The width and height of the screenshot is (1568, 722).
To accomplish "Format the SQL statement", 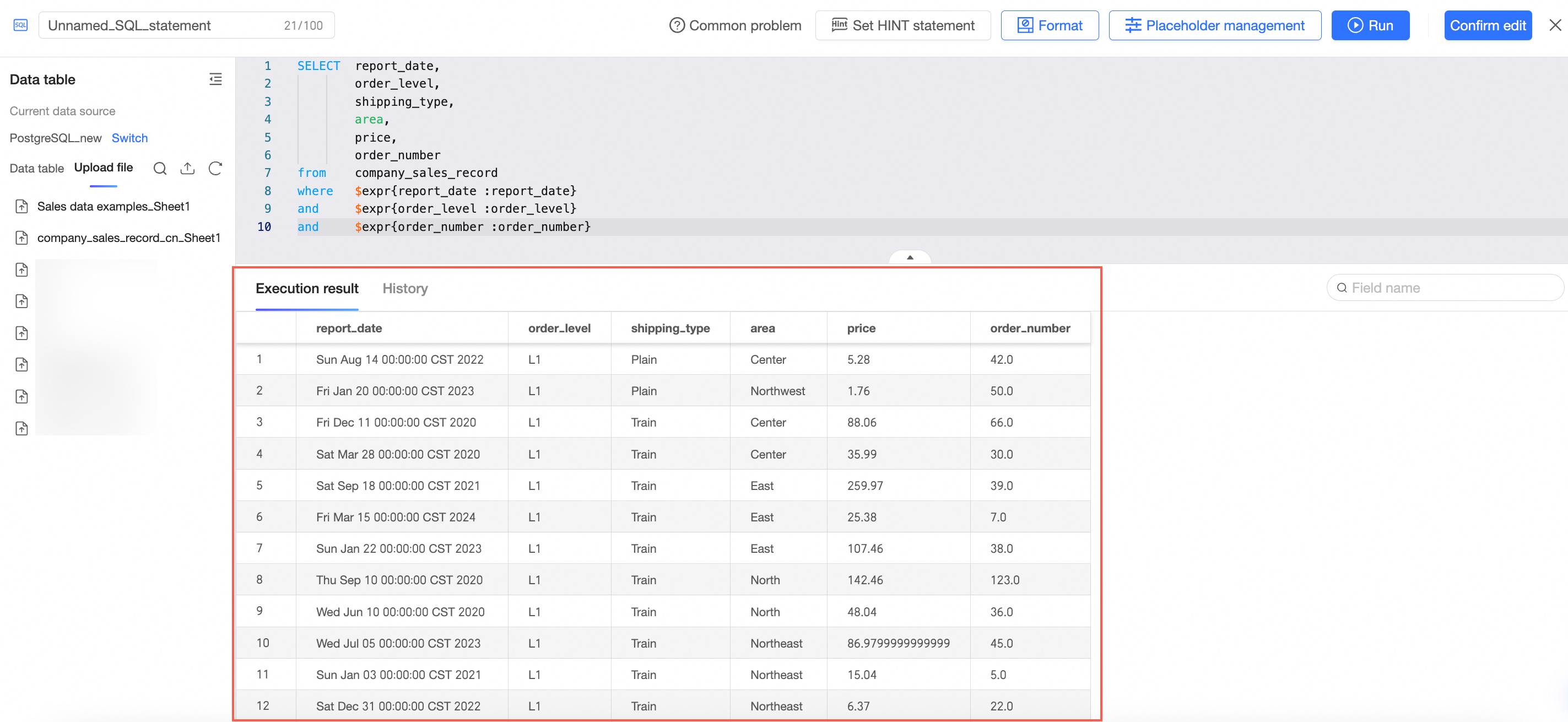I will click(x=1050, y=25).
